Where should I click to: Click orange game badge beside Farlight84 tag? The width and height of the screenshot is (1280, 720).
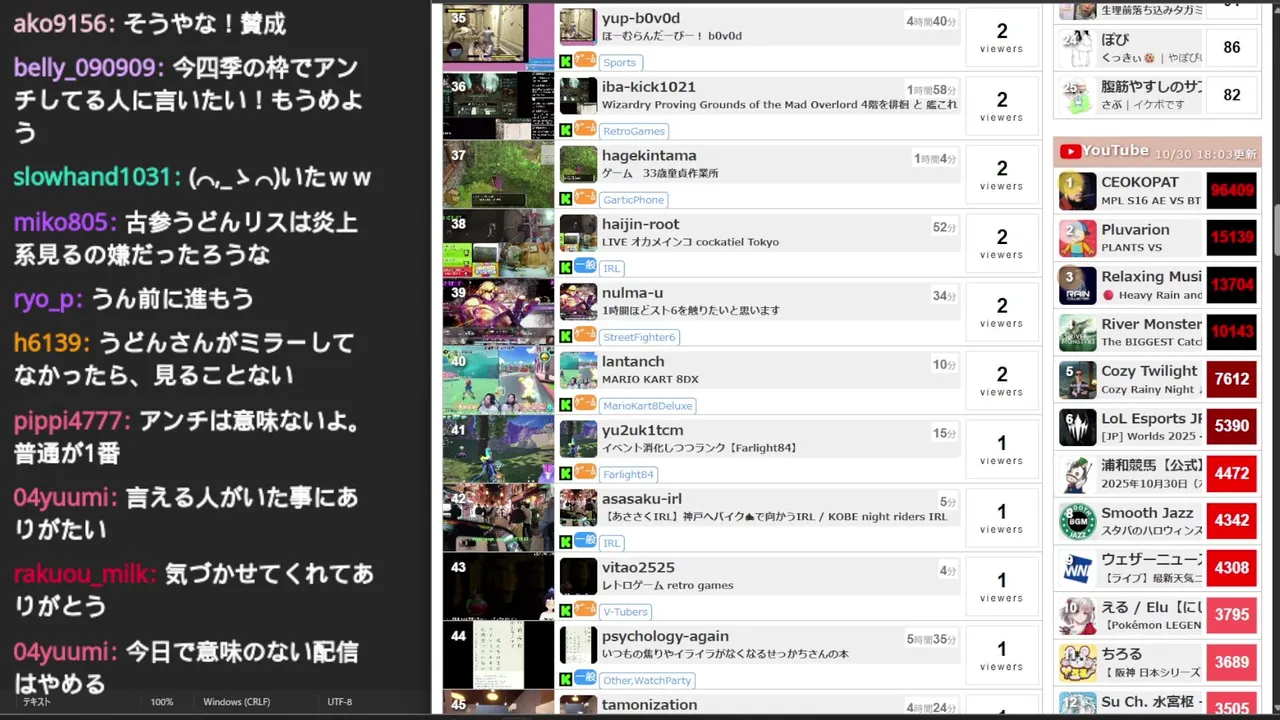(585, 472)
